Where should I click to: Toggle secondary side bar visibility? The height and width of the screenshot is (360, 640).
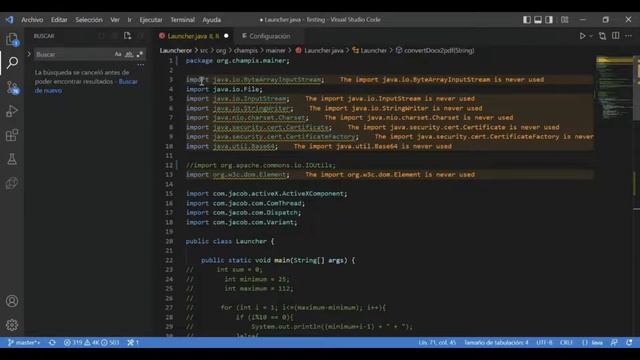click(x=549, y=20)
